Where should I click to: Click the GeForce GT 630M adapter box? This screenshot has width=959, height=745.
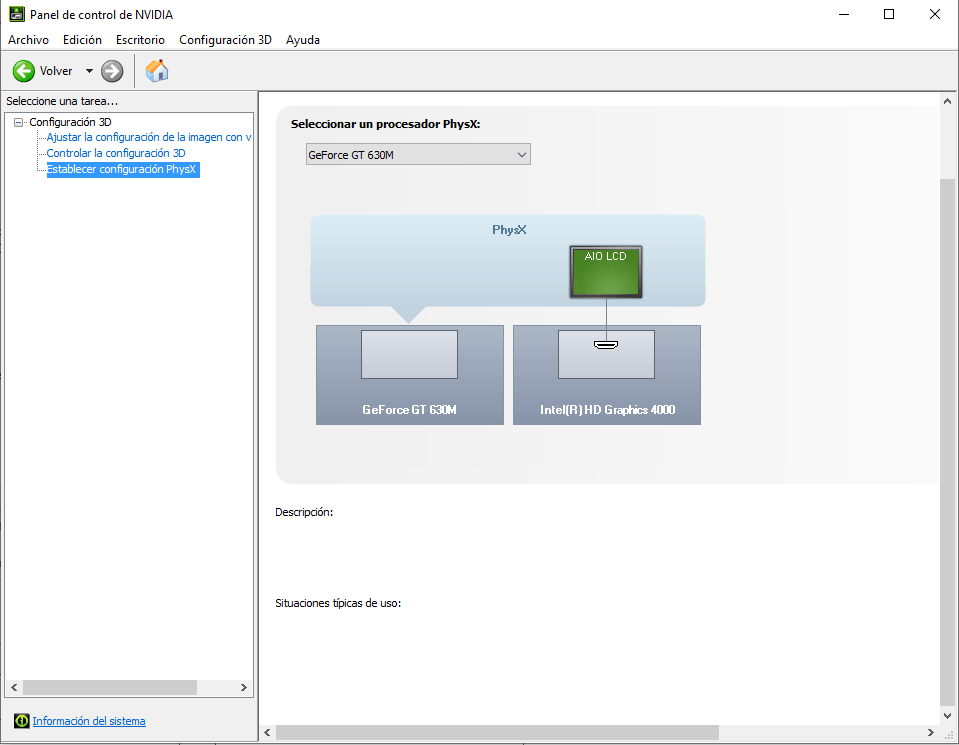(410, 375)
